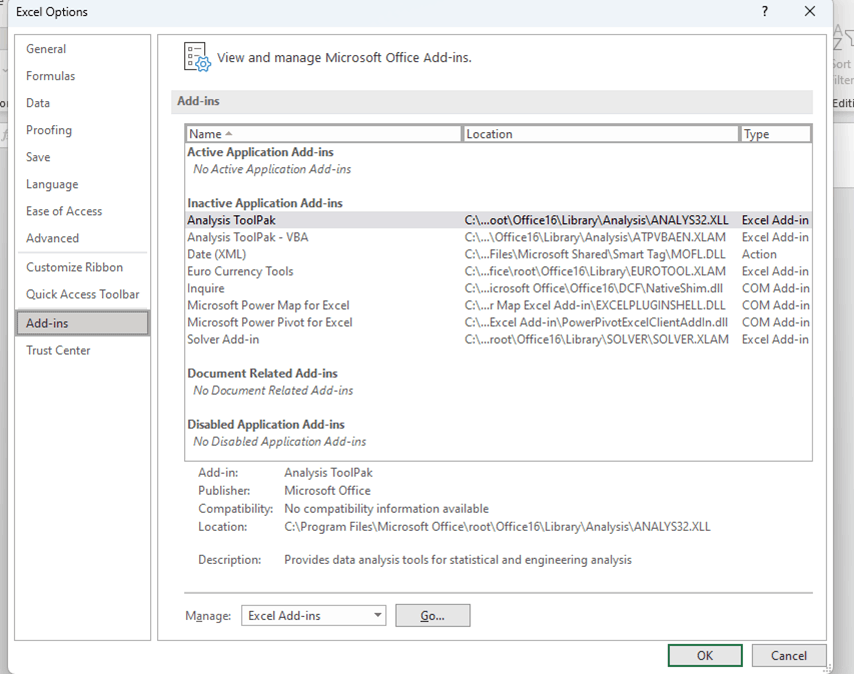Click the Go... button

(432, 616)
